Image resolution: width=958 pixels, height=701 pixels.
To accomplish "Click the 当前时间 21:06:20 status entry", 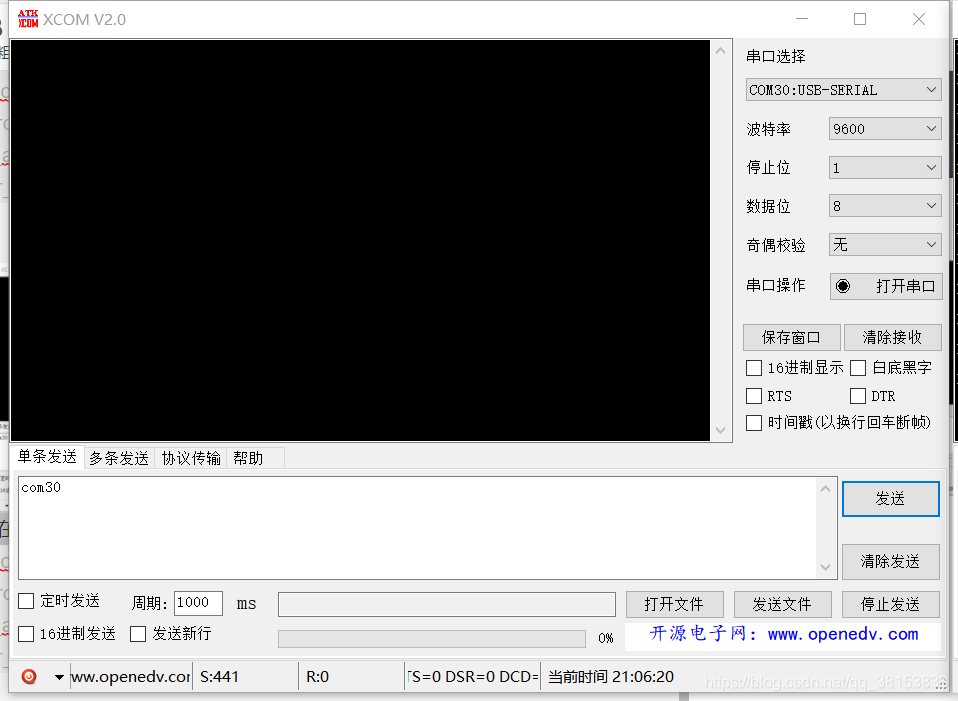I will click(x=611, y=677).
